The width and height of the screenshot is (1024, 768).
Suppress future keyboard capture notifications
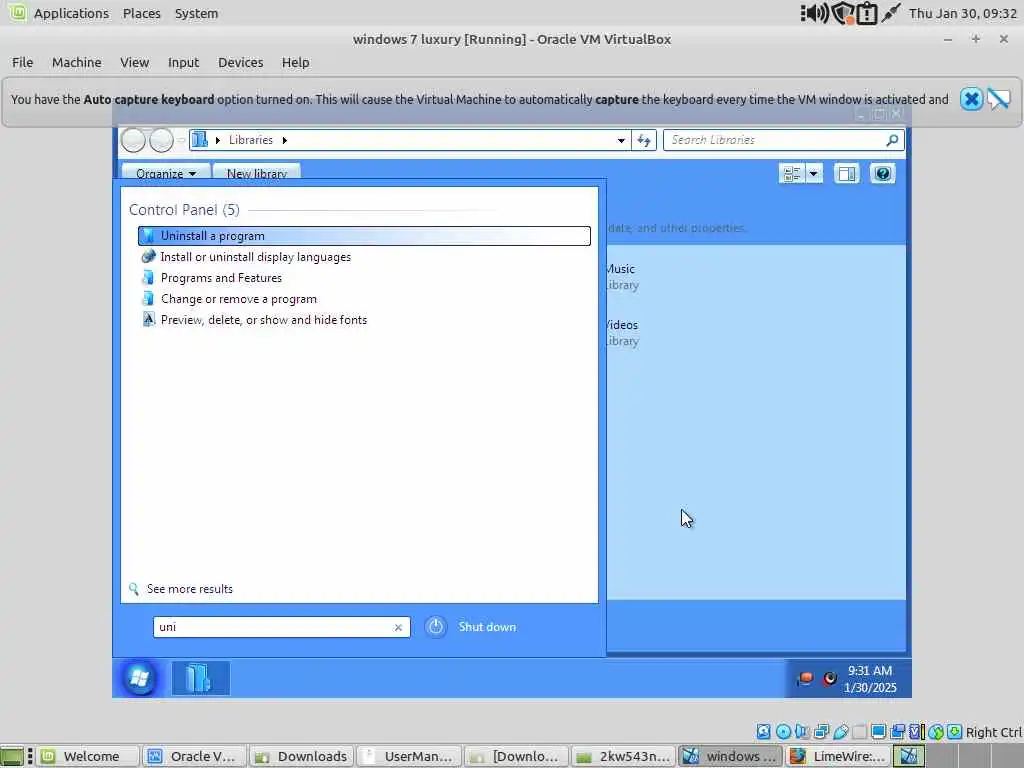pyautogui.click(x=999, y=99)
